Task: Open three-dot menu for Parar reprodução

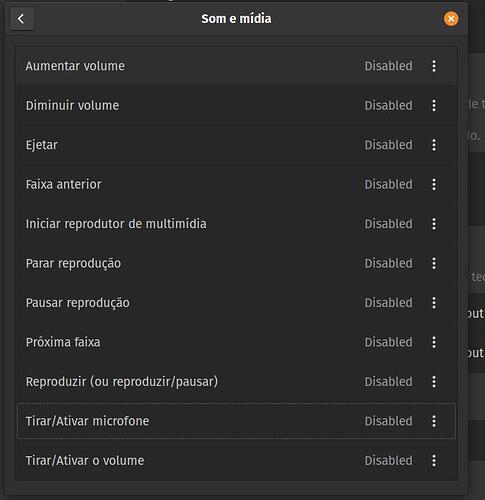Action: tap(434, 263)
